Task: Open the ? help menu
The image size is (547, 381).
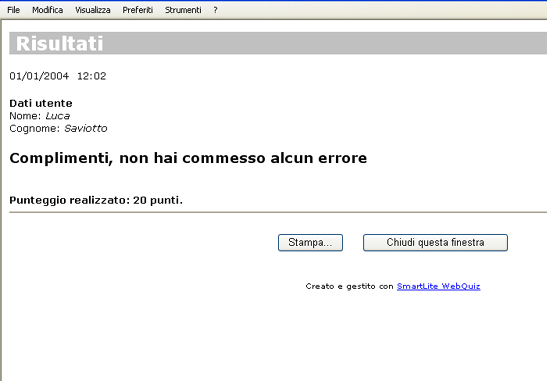Action: coord(215,10)
